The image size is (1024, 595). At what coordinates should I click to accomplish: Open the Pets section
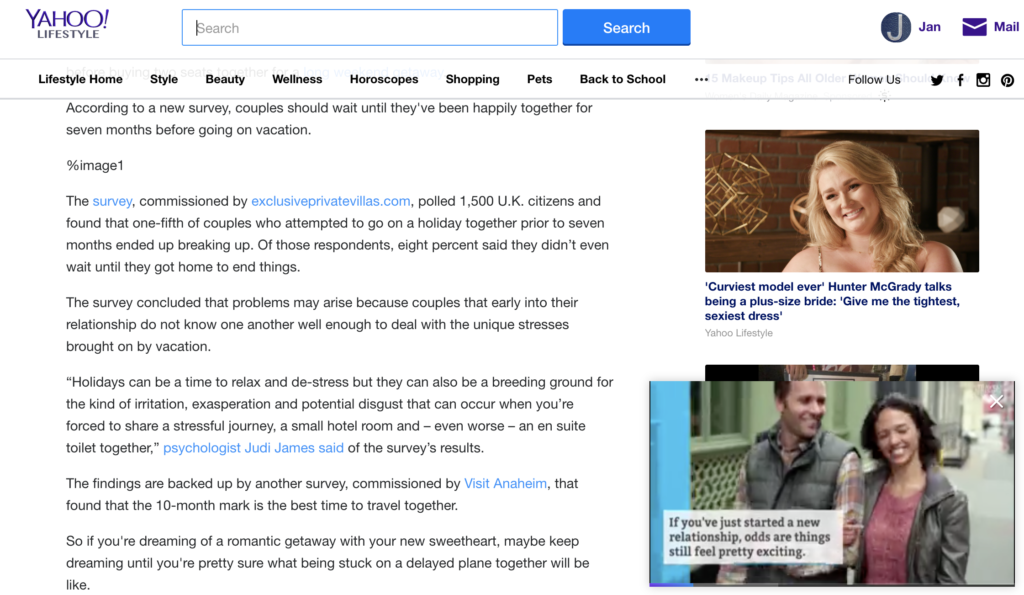[x=539, y=79]
